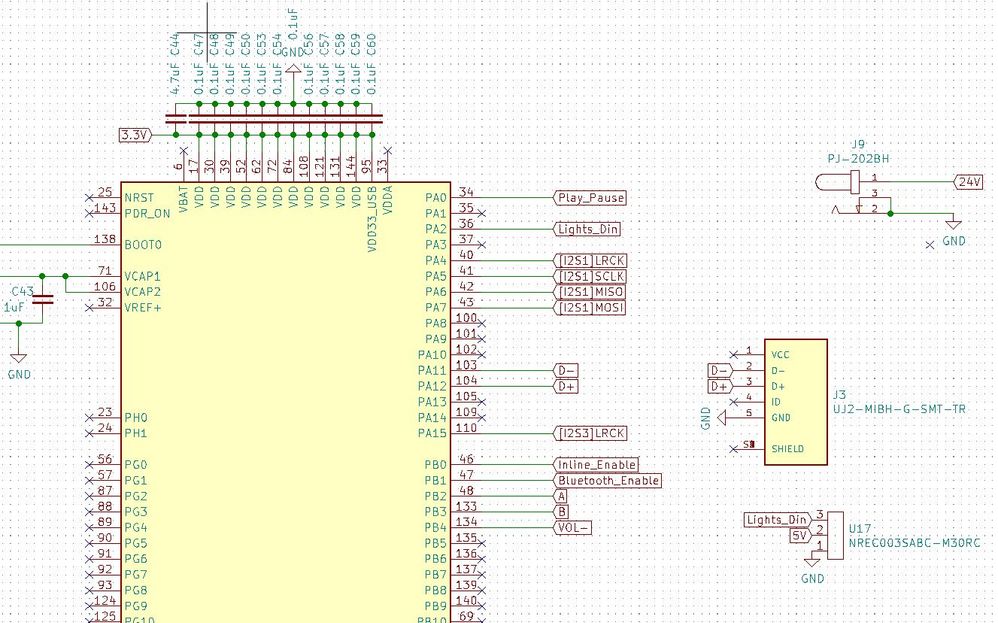Click the no-connect flag on PA1 pin 35
This screenshot has width=998, height=623.
tap(482, 214)
